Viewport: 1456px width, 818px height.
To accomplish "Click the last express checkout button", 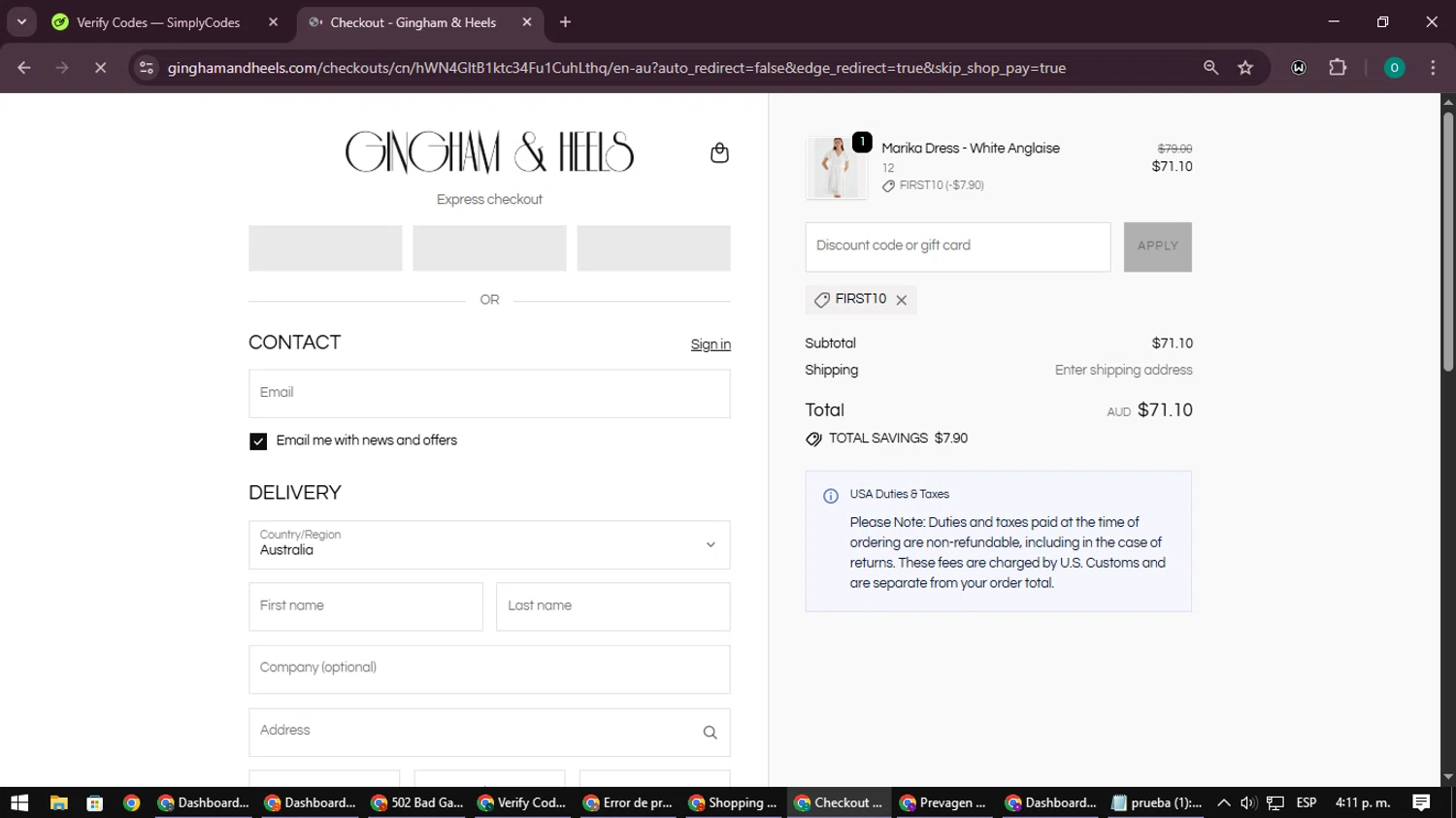I will pos(653,248).
